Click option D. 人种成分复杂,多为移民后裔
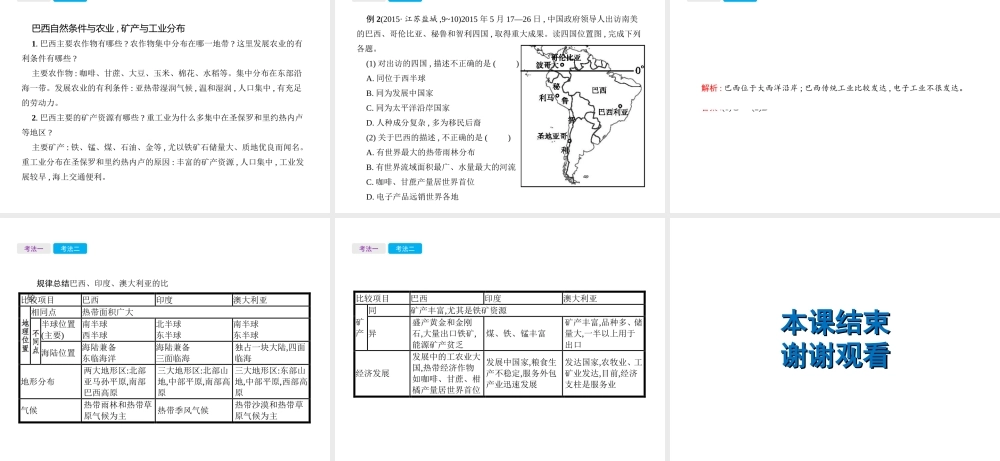This screenshot has height=461, width=1000. pyautogui.click(x=423, y=122)
